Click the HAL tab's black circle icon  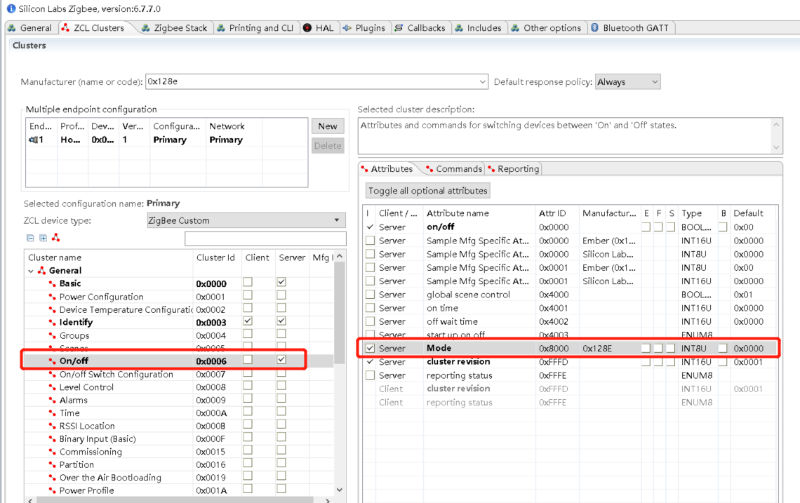click(307, 28)
